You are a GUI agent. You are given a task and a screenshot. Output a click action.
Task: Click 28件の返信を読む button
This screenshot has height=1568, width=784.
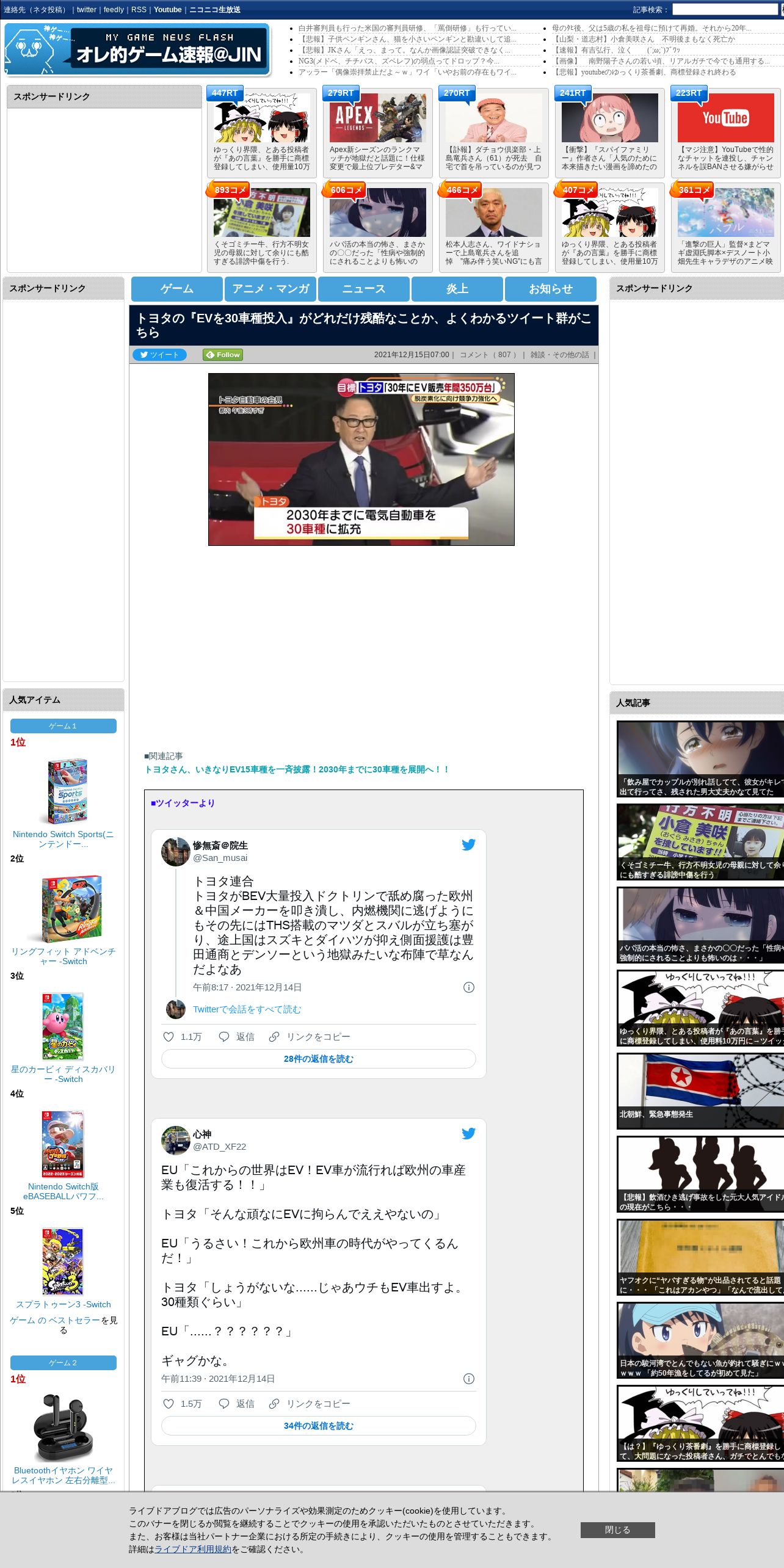pos(318,1059)
